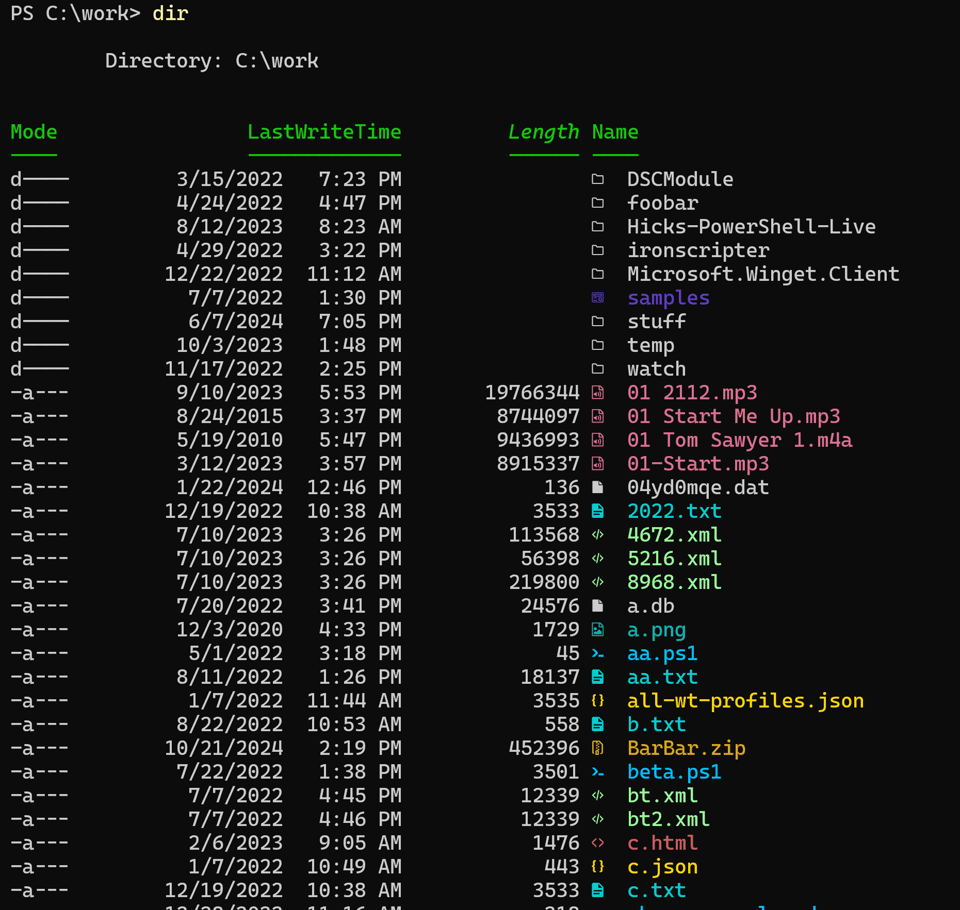The height and width of the screenshot is (910, 960).
Task: Click the HTML icon beside c.html
Action: click(598, 843)
